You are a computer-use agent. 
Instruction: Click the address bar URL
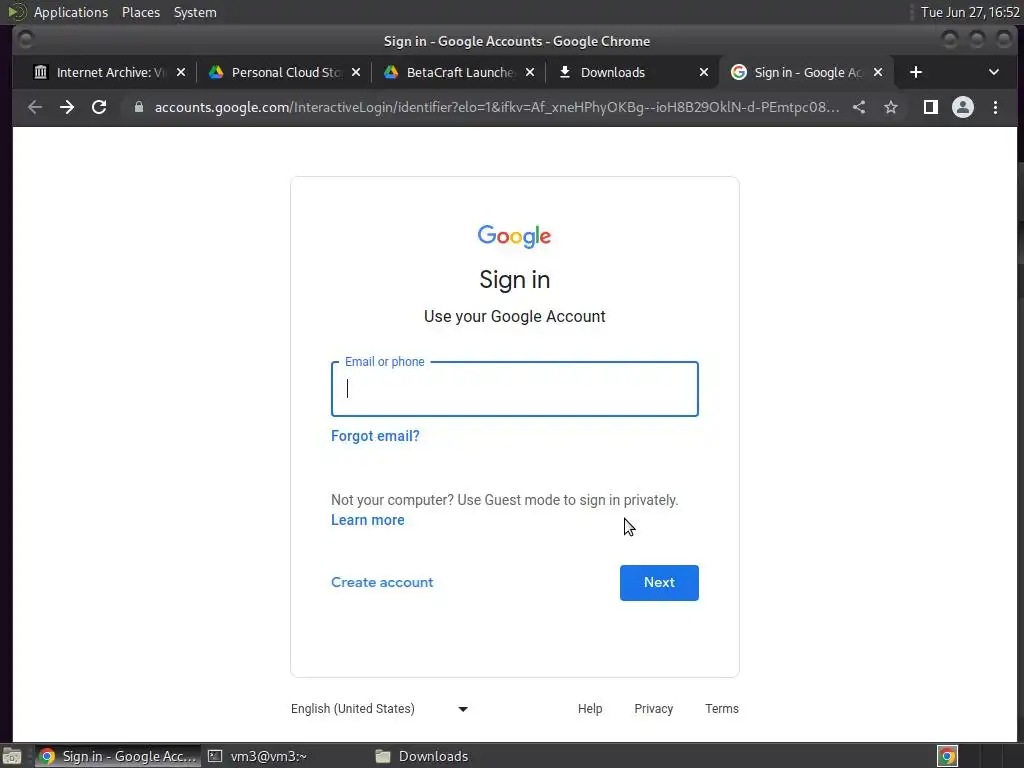click(496, 107)
